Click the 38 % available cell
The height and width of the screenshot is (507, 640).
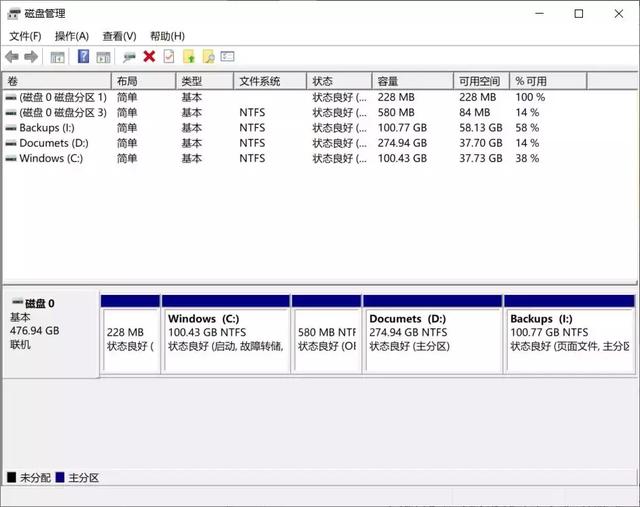point(527,158)
